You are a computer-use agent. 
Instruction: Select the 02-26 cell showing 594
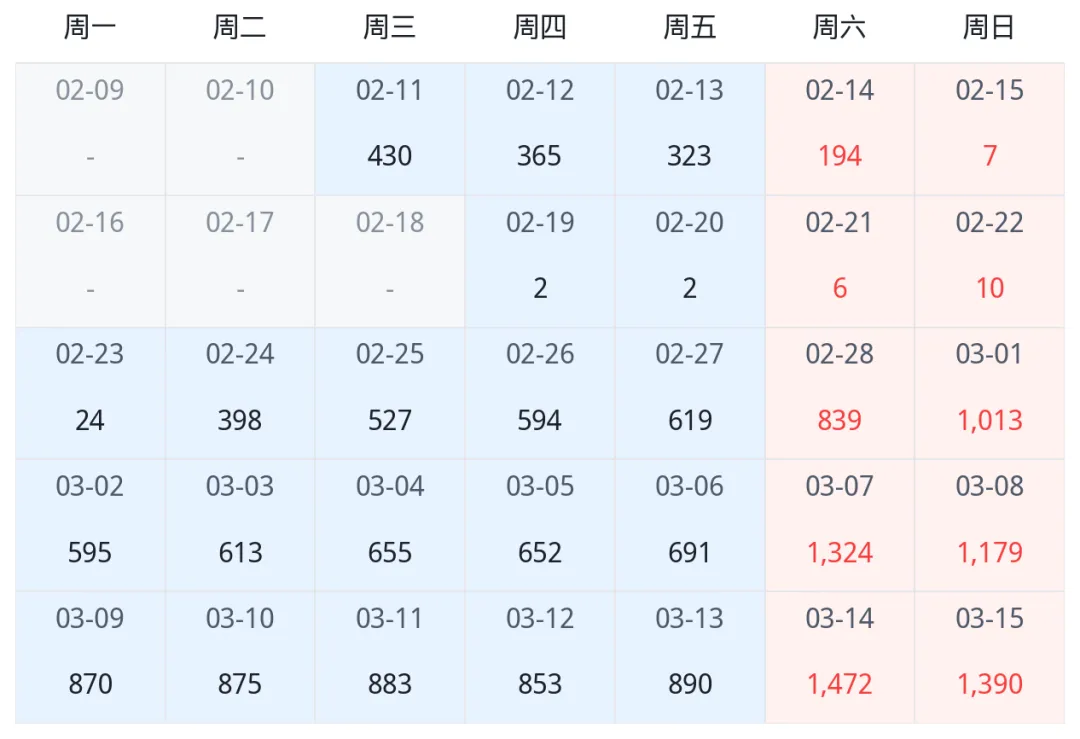coord(540,393)
